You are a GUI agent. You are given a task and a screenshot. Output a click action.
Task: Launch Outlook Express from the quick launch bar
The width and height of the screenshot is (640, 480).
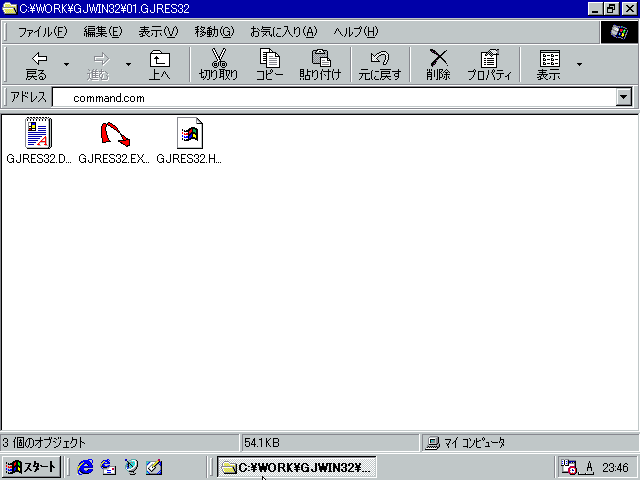[x=109, y=467]
